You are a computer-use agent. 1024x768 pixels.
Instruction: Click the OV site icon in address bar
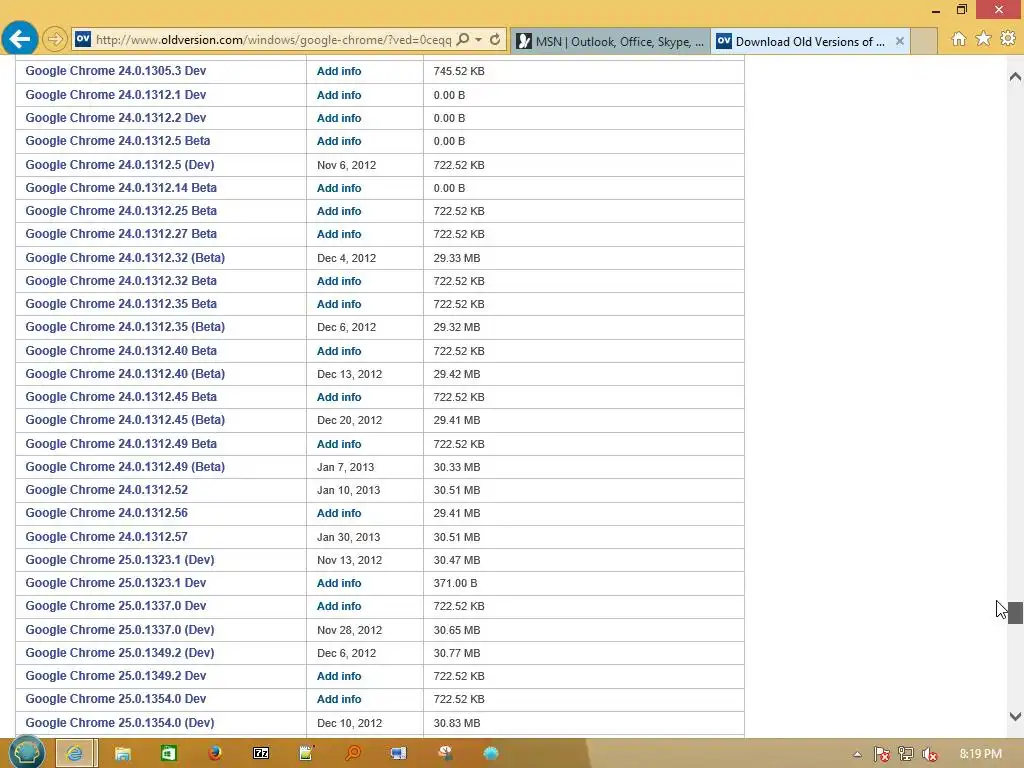(x=83, y=39)
